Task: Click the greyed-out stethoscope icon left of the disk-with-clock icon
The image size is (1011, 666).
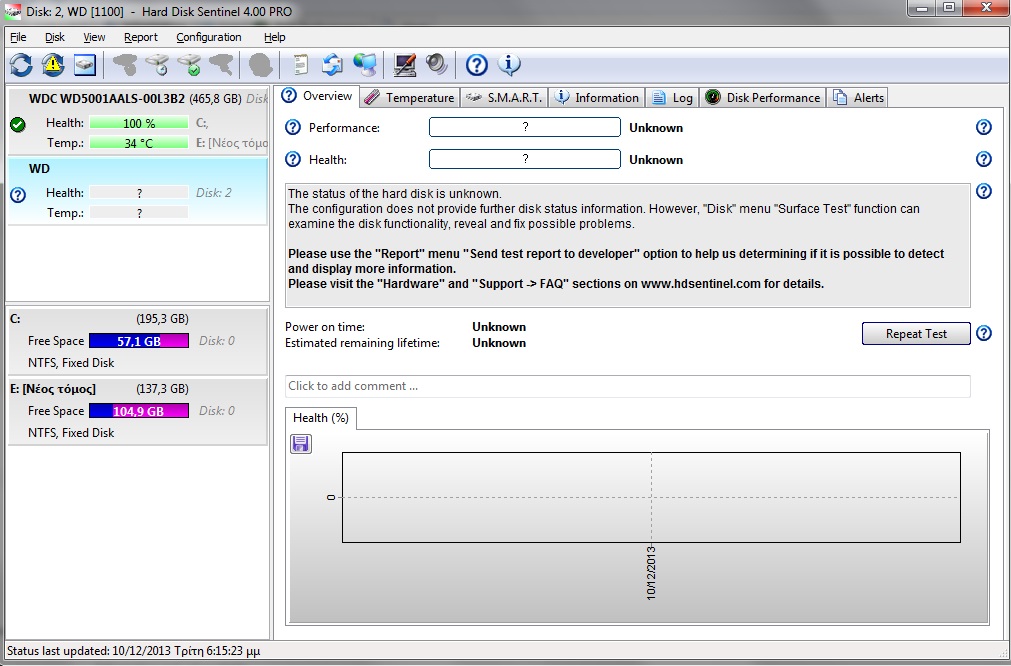Action: pyautogui.click(x=124, y=64)
